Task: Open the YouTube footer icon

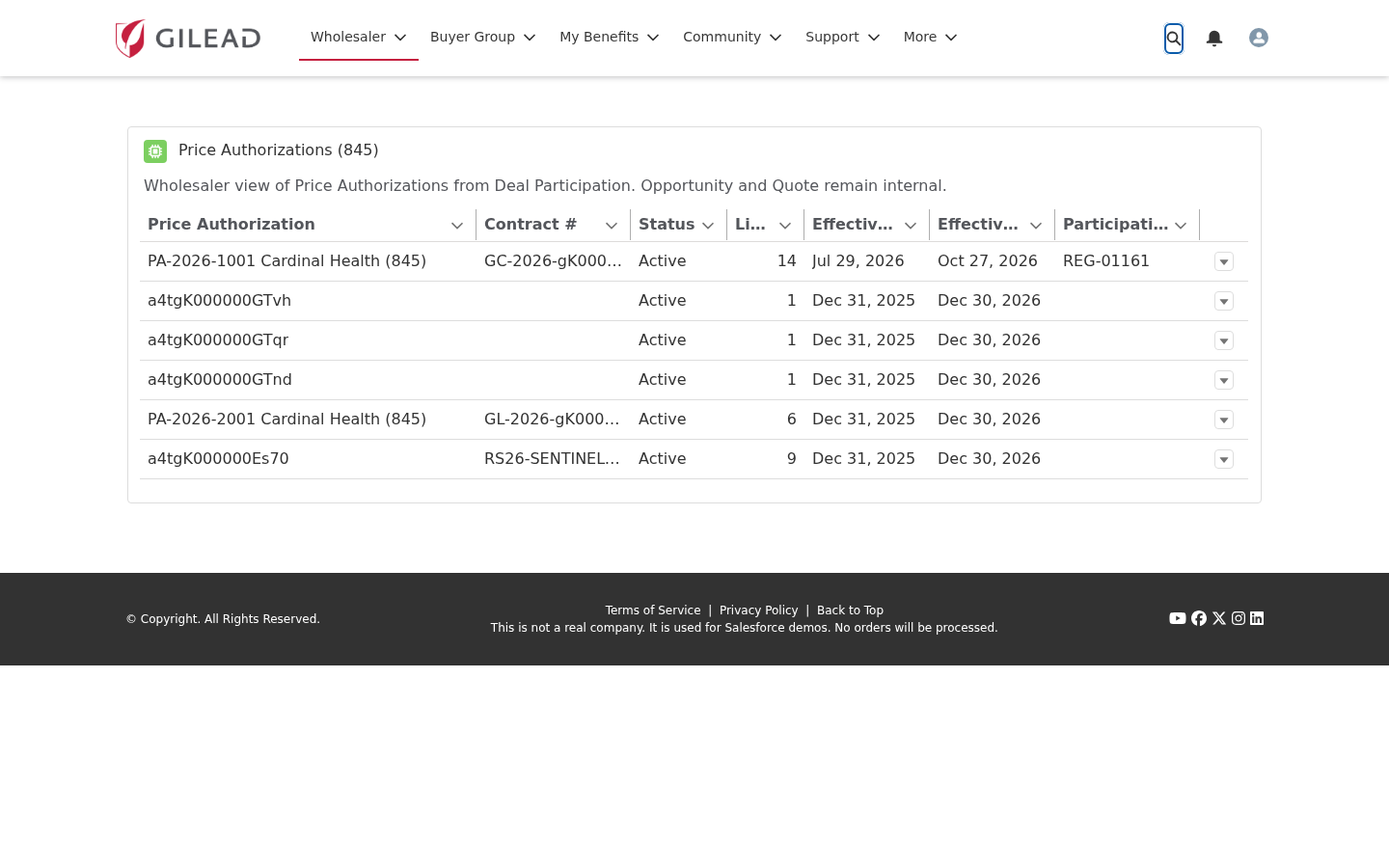Action: pos(1178,618)
